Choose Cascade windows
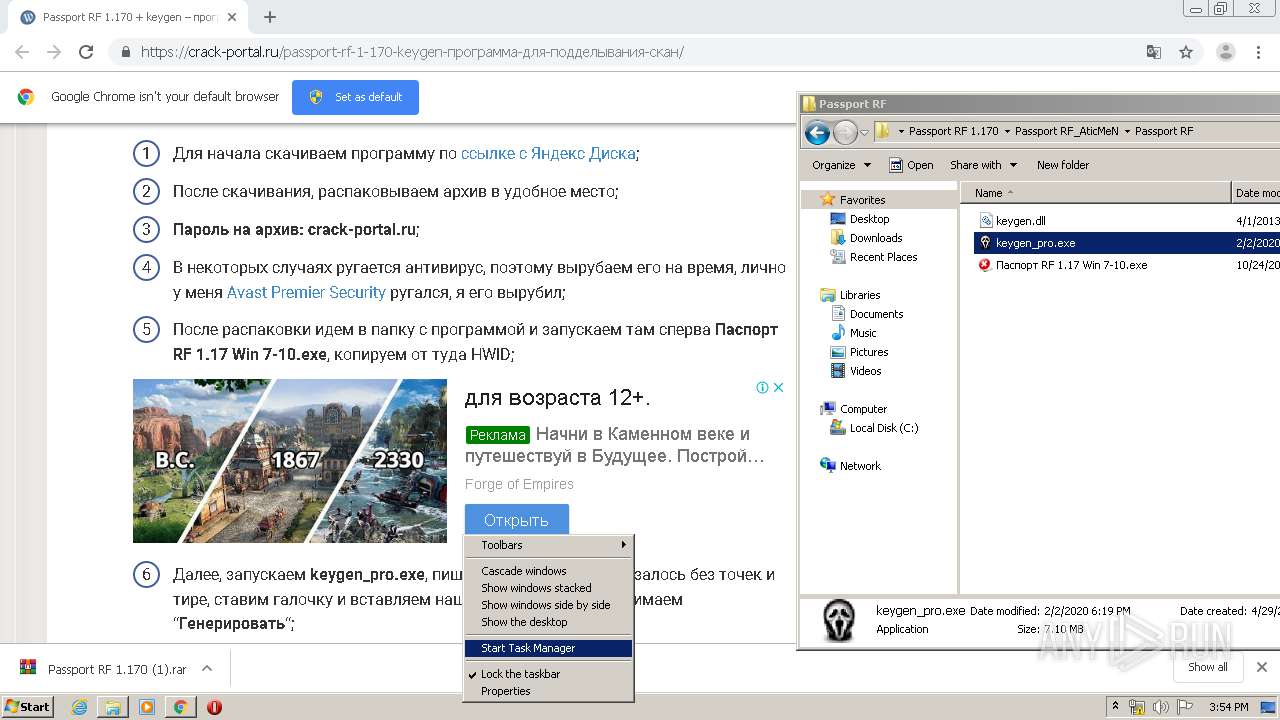The width and height of the screenshot is (1280, 720). point(549,571)
